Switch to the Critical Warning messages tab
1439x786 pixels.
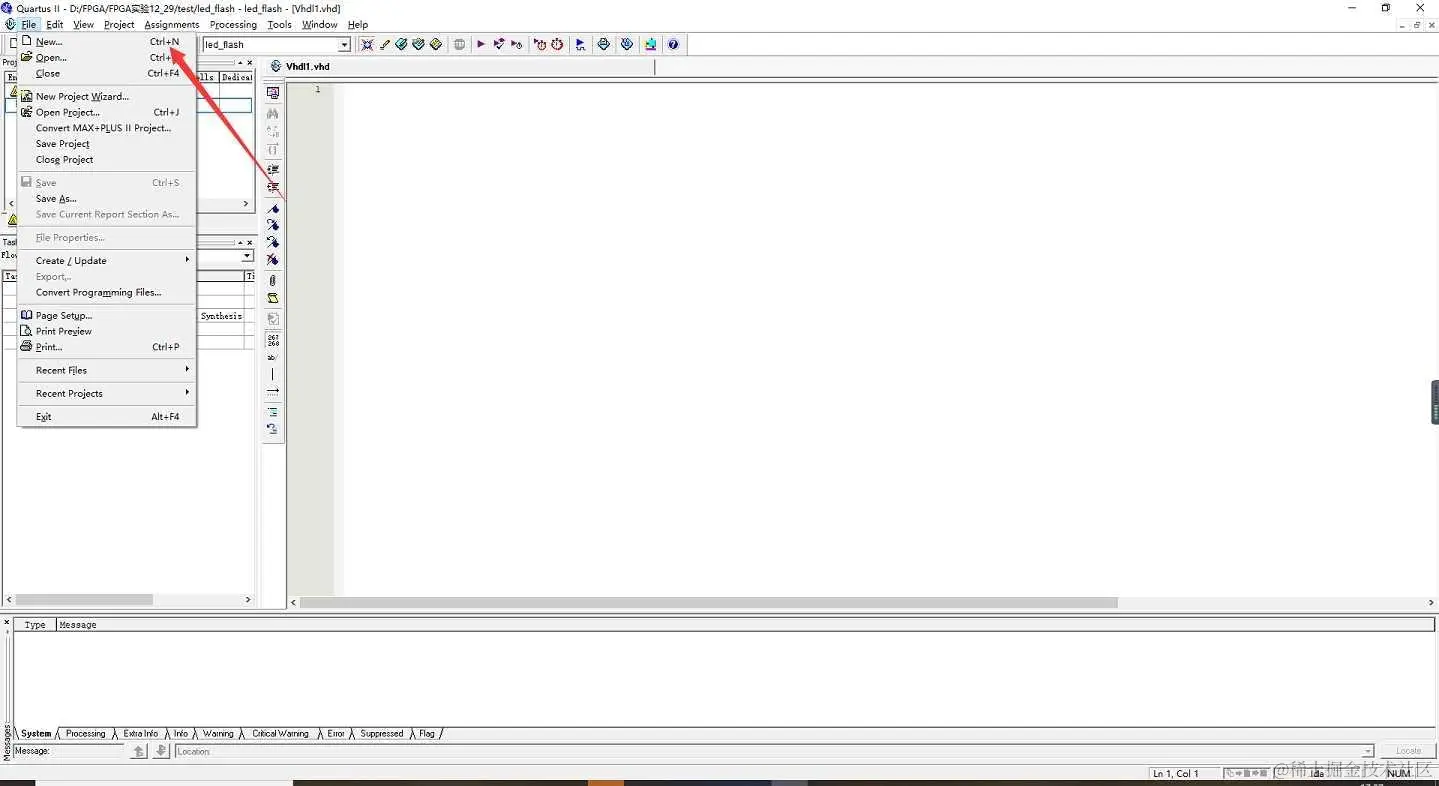pyautogui.click(x=280, y=733)
